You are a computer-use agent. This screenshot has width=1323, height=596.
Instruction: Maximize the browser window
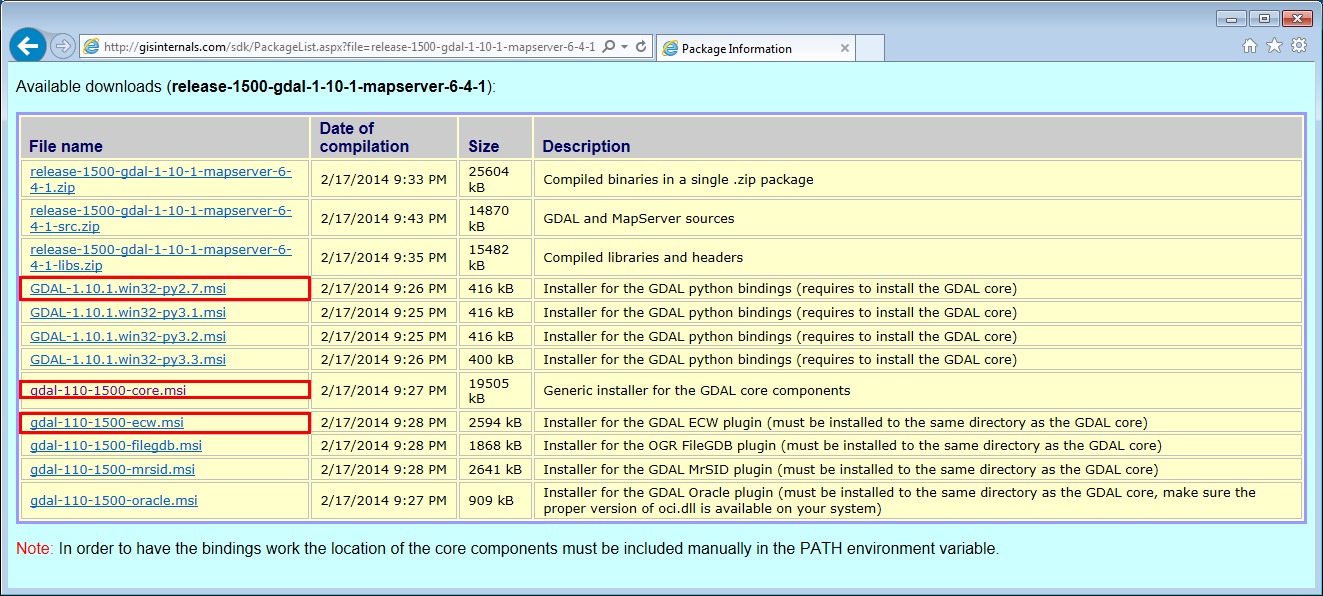click(x=1264, y=18)
